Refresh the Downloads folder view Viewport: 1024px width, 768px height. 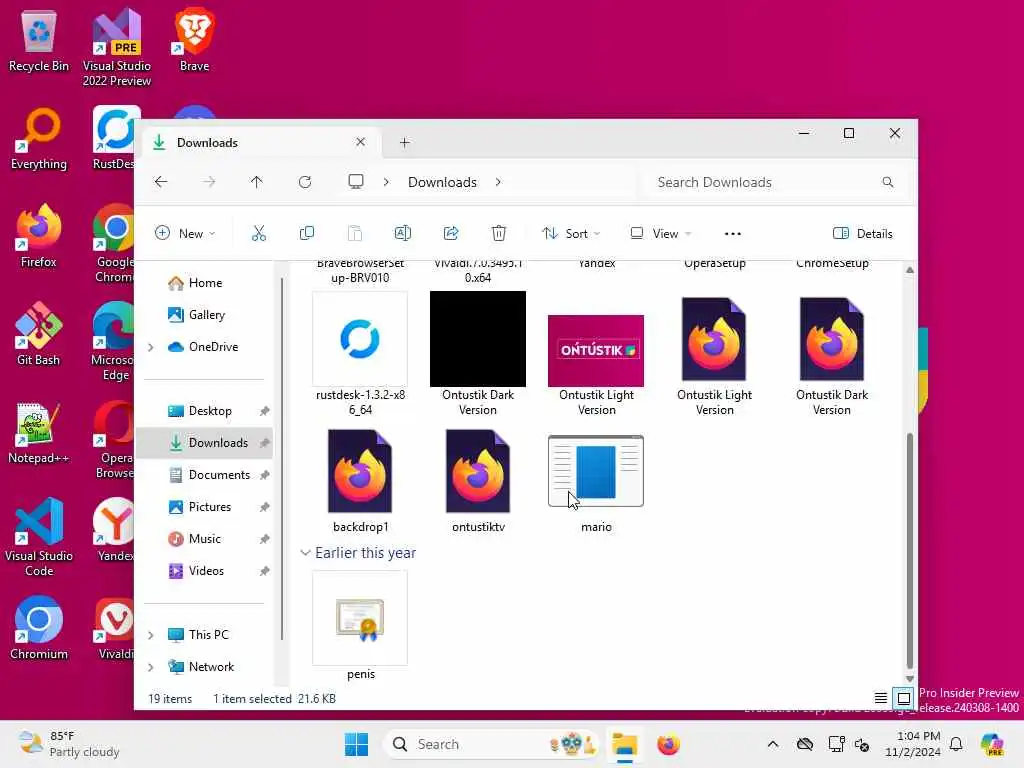[305, 182]
